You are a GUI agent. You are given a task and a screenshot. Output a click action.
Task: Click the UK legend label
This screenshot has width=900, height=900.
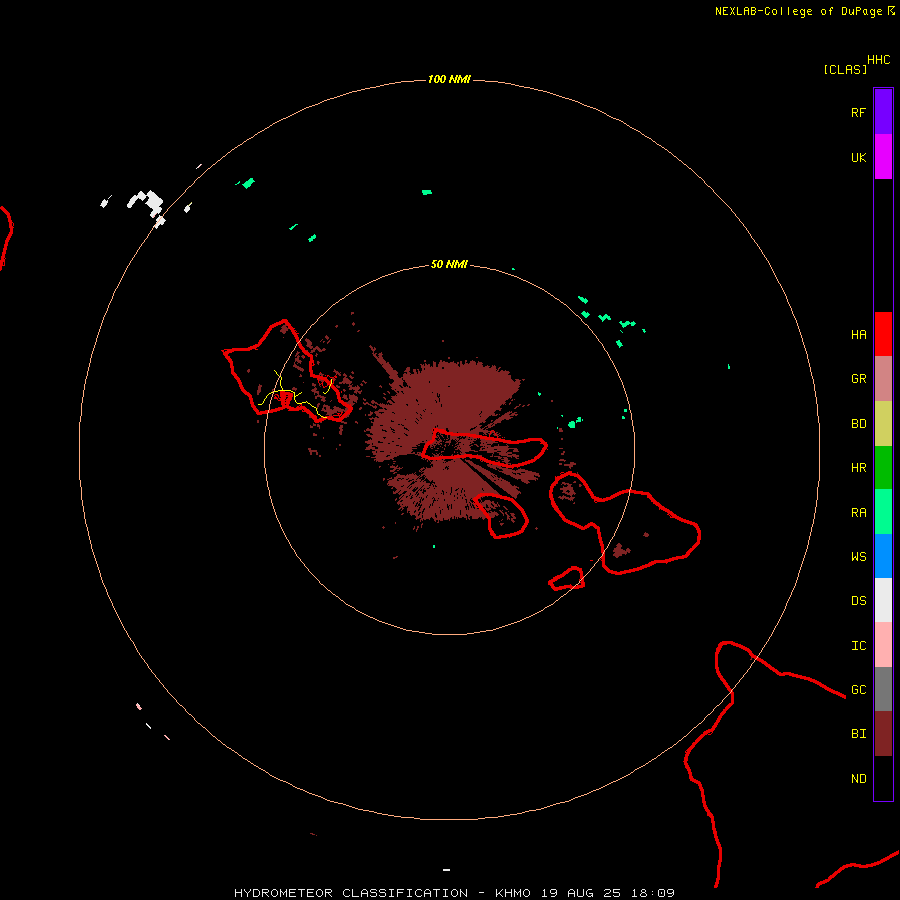pyautogui.click(x=858, y=157)
